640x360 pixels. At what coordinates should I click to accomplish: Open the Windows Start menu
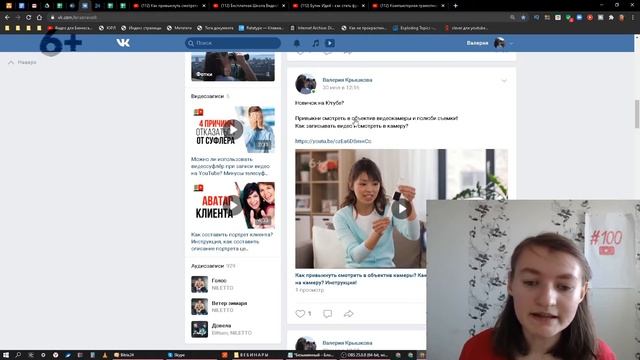6,355
